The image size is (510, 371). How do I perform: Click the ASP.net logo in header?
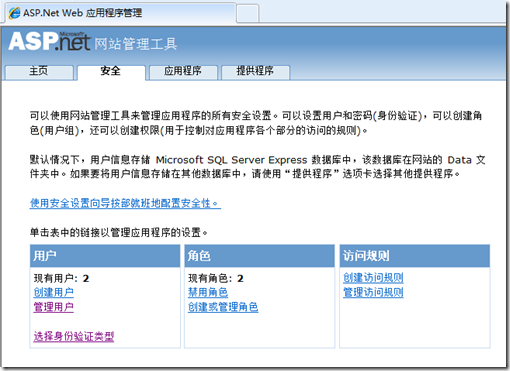point(49,41)
